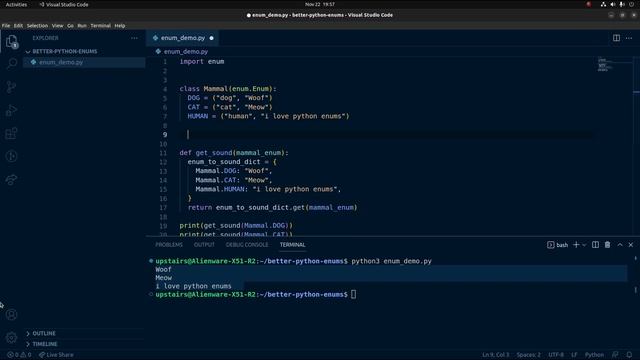Expand the OUTLINE section

(44, 333)
